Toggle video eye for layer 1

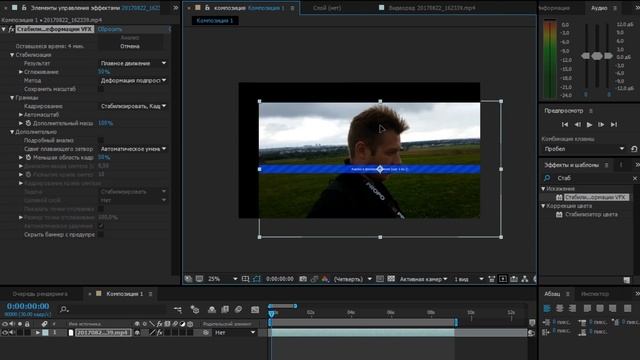pos(5,333)
